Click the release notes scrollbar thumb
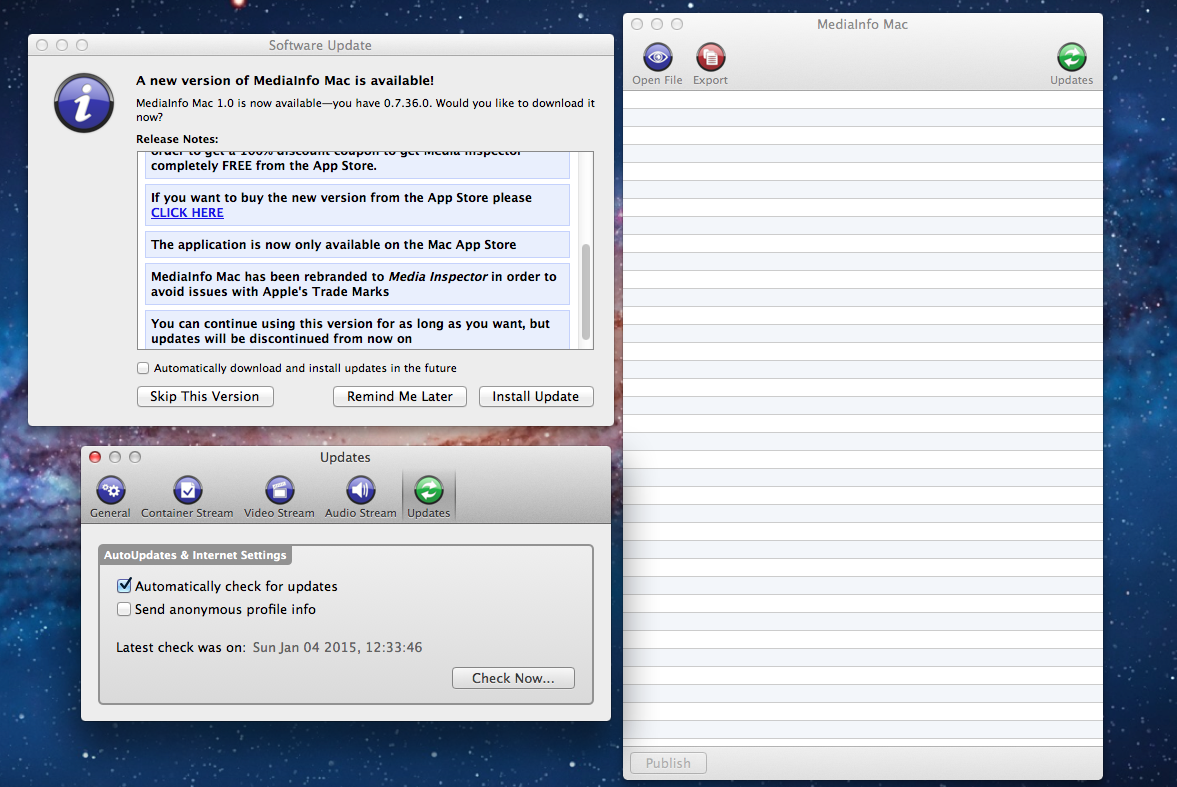The width and height of the screenshot is (1177, 787). tap(585, 291)
